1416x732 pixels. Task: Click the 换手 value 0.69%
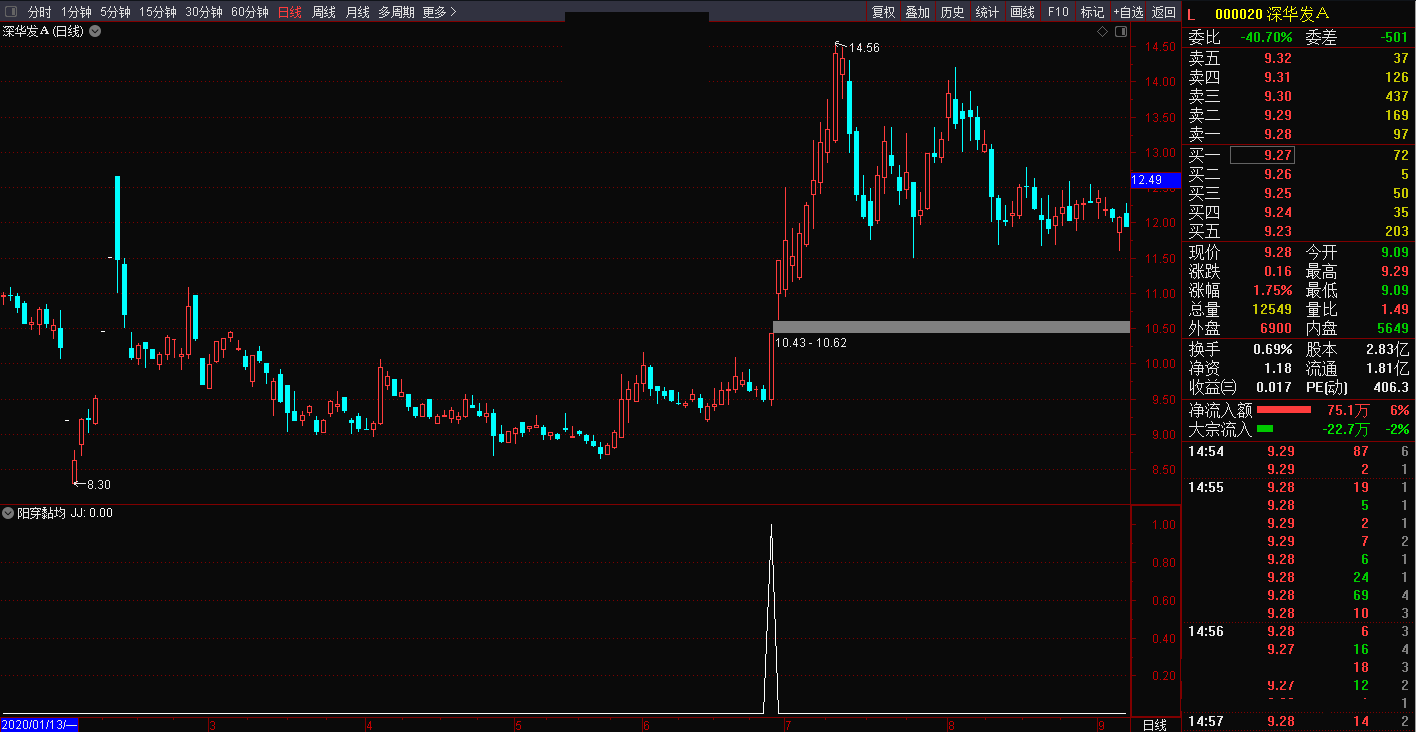tap(1273, 349)
